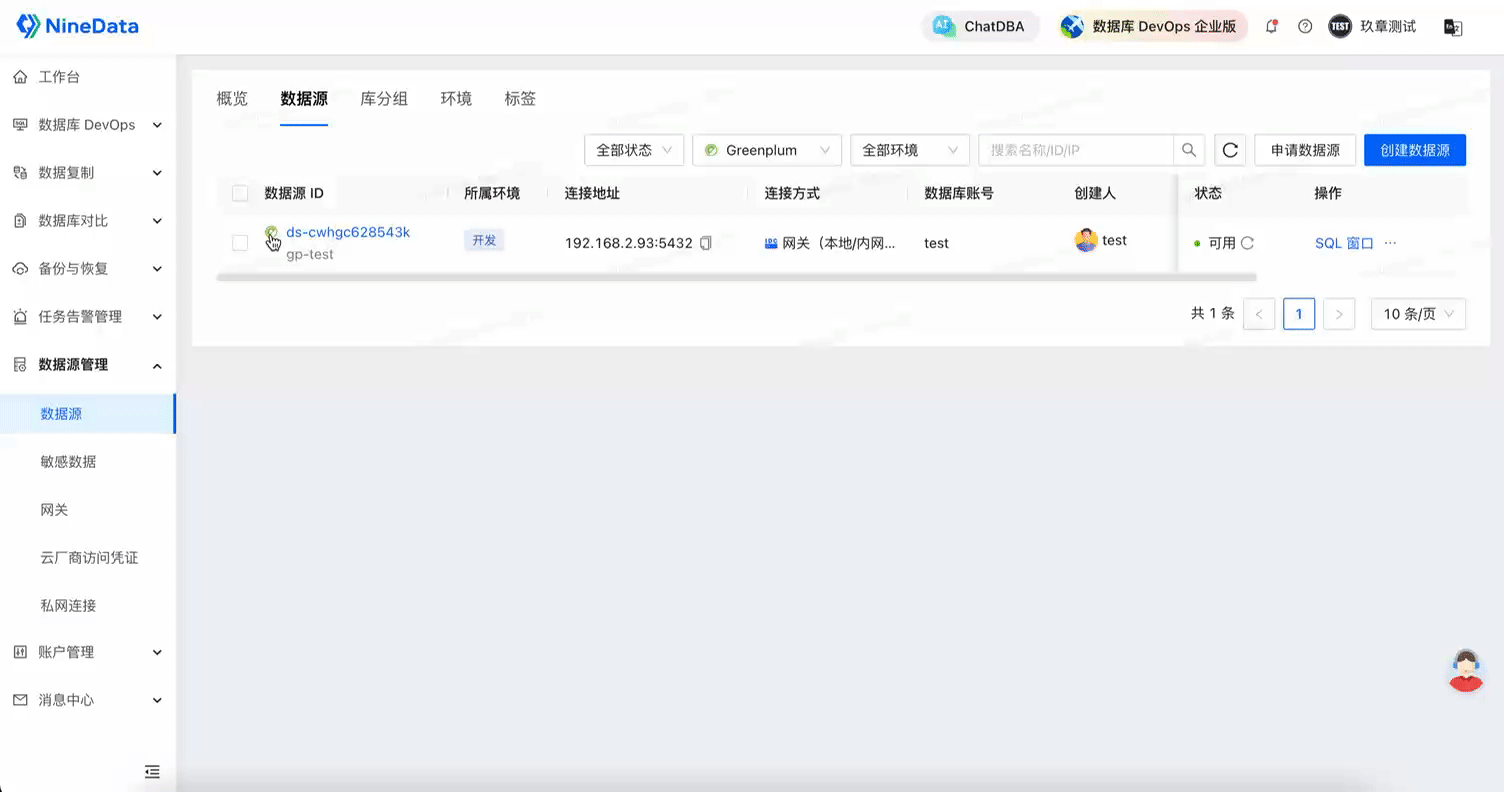Open ChatDBA assistant
The height and width of the screenshot is (792, 1504).
coord(980,27)
